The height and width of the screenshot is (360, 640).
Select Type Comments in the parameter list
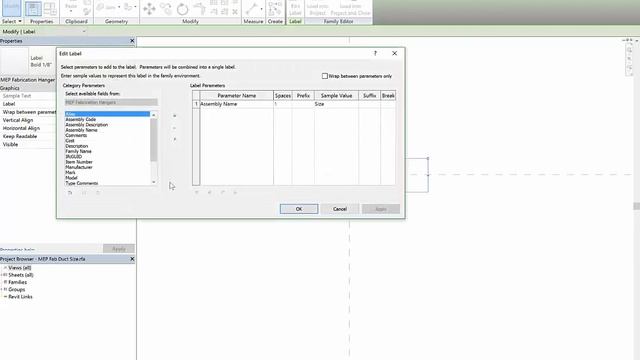[82, 183]
